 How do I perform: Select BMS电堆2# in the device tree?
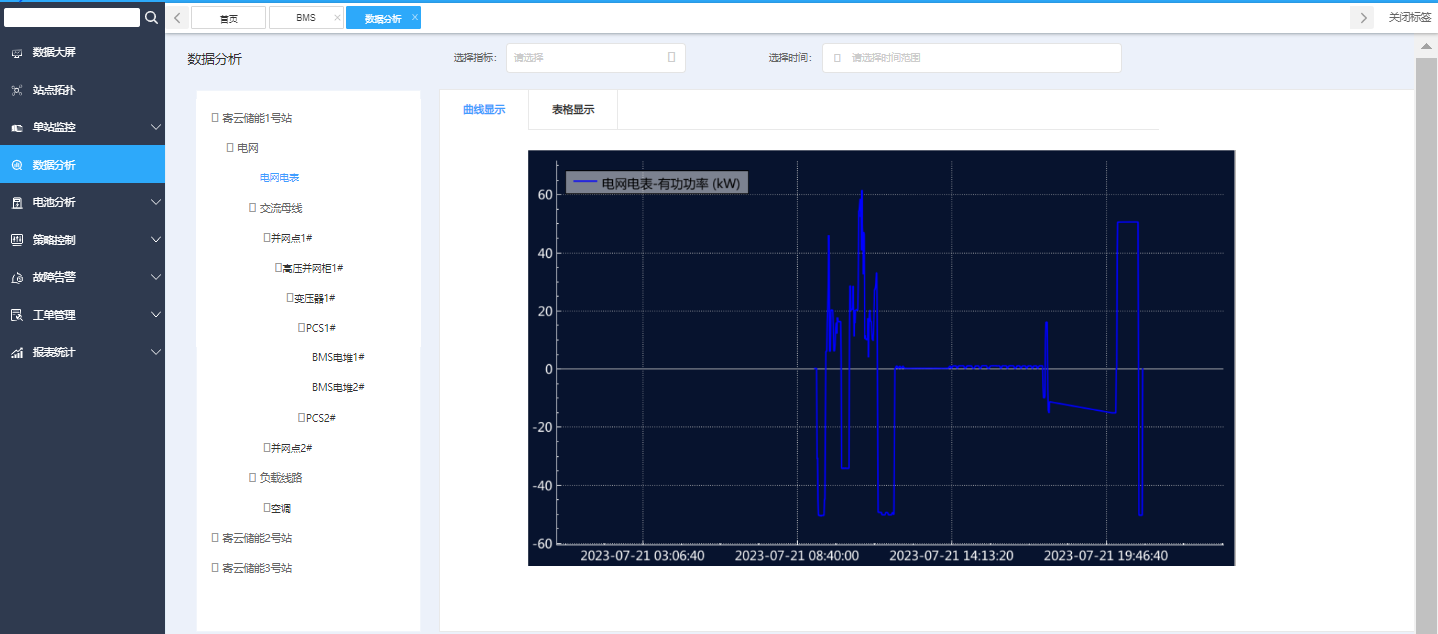tap(338, 388)
